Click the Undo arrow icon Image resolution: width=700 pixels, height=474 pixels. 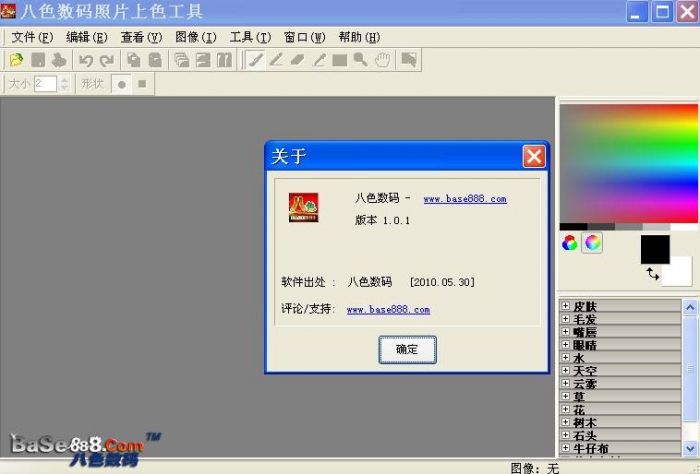pyautogui.click(x=87, y=60)
